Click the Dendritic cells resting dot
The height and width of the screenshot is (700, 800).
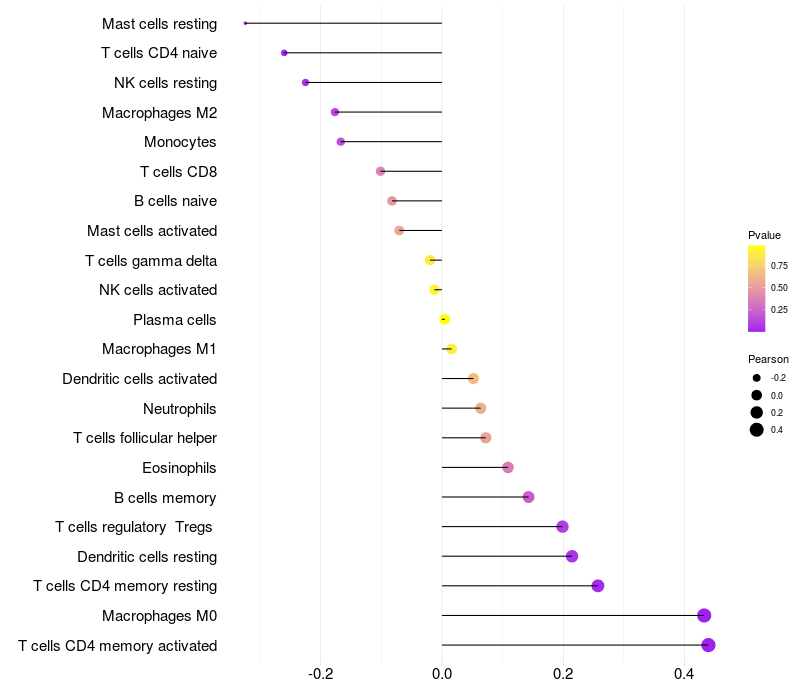(x=572, y=556)
